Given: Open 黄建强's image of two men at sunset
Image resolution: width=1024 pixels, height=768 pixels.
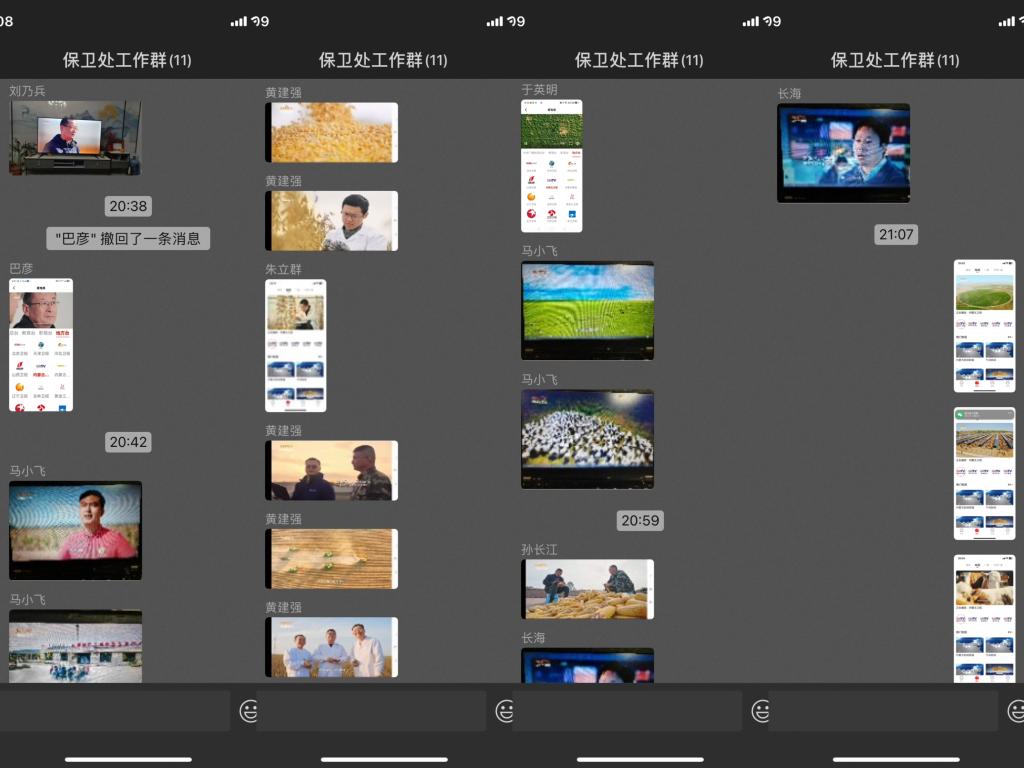Looking at the screenshot, I should 331,470.
